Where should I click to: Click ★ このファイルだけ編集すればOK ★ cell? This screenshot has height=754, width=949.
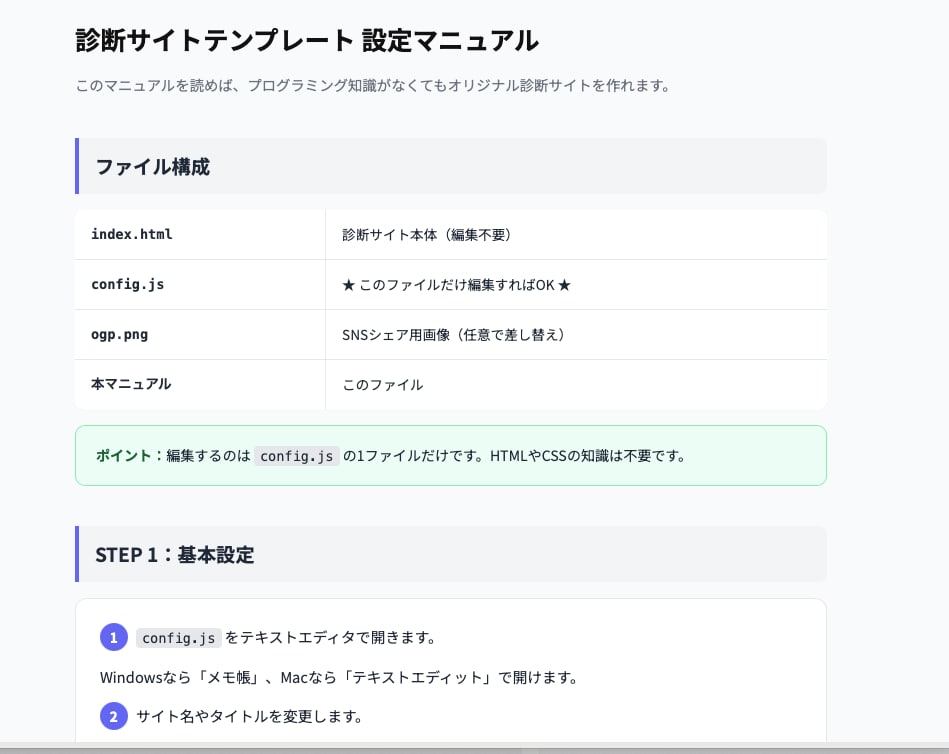coord(576,285)
